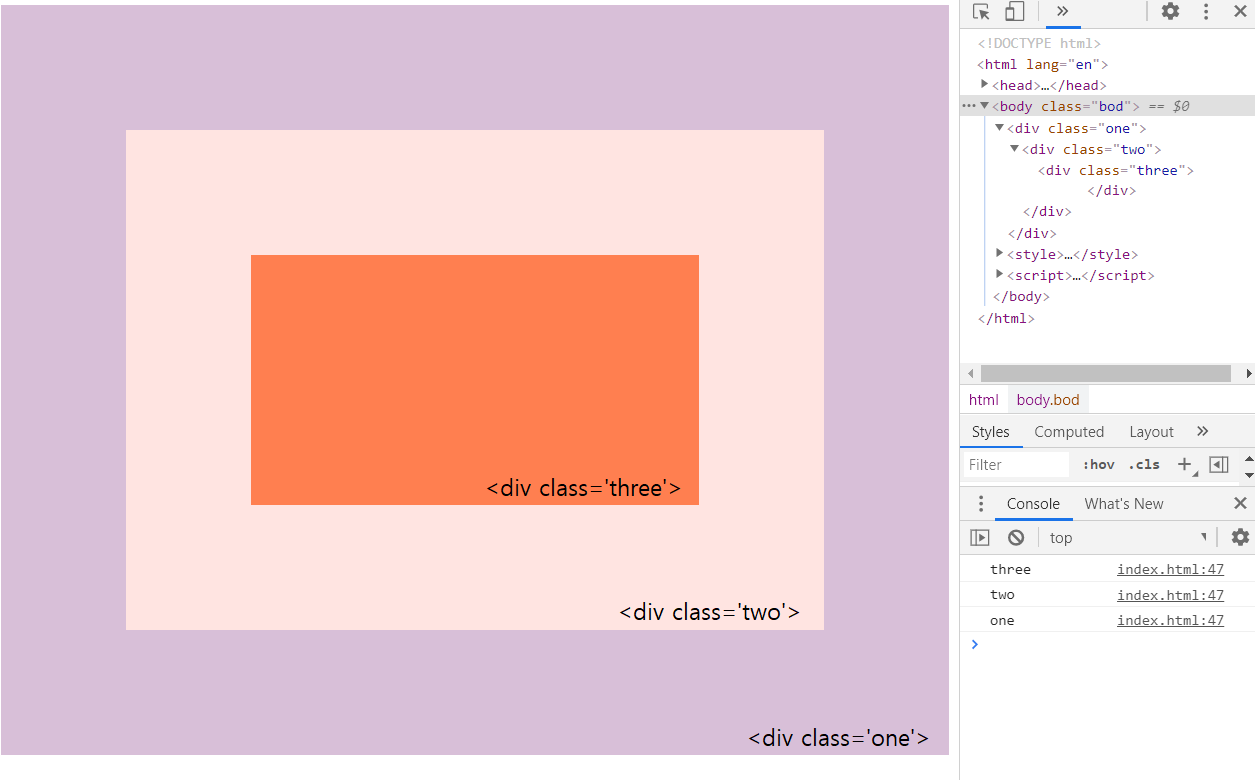Click the html breadcrumb
Screen dimensions: 1255x780
pyautogui.click(x=983, y=400)
